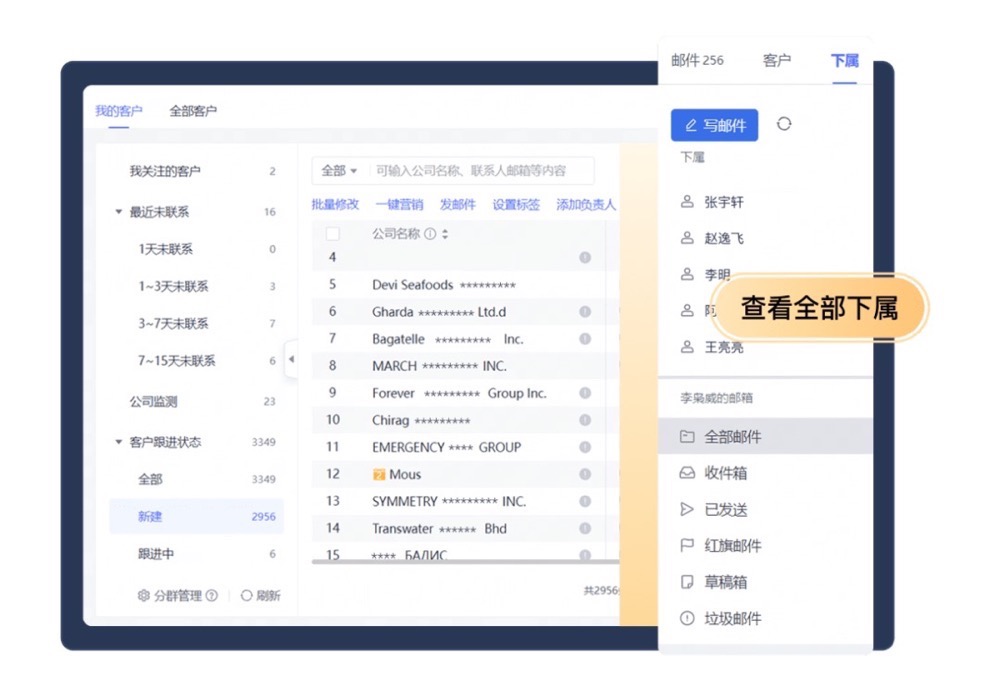1000x691 pixels.
Task: Click the orange tag icon beside Mous
Action: pos(379,474)
